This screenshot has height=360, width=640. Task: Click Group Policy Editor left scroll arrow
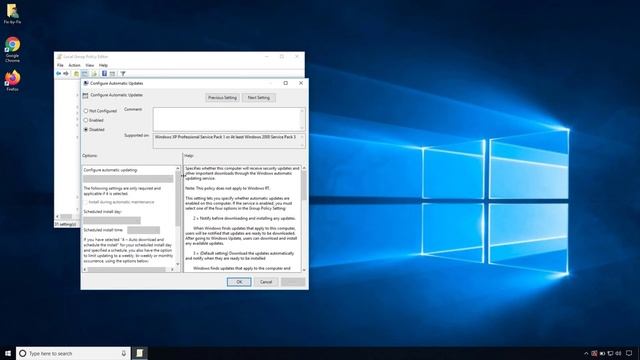57,216
